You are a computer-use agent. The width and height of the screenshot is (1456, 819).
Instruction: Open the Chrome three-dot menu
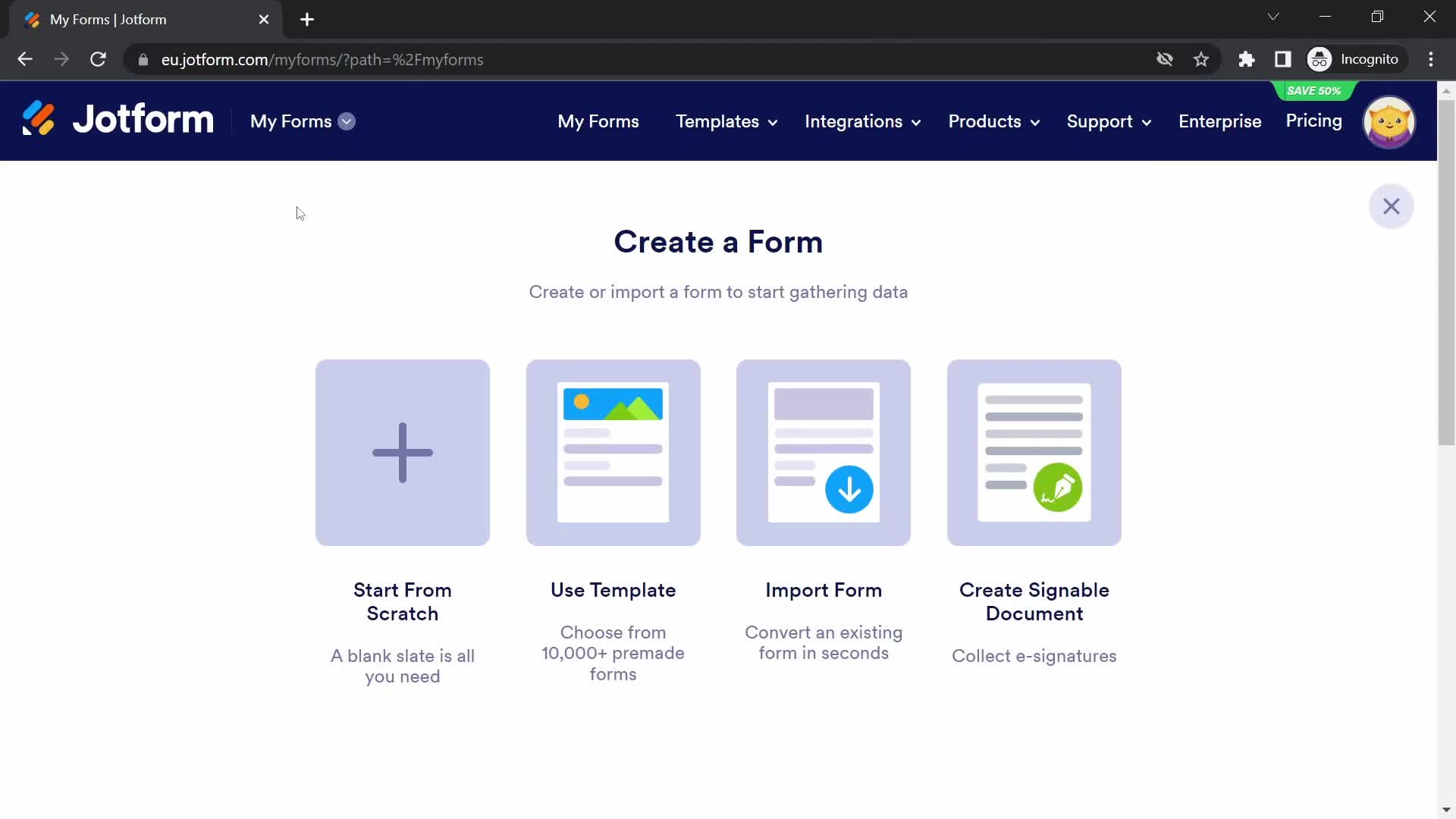pos(1431,59)
